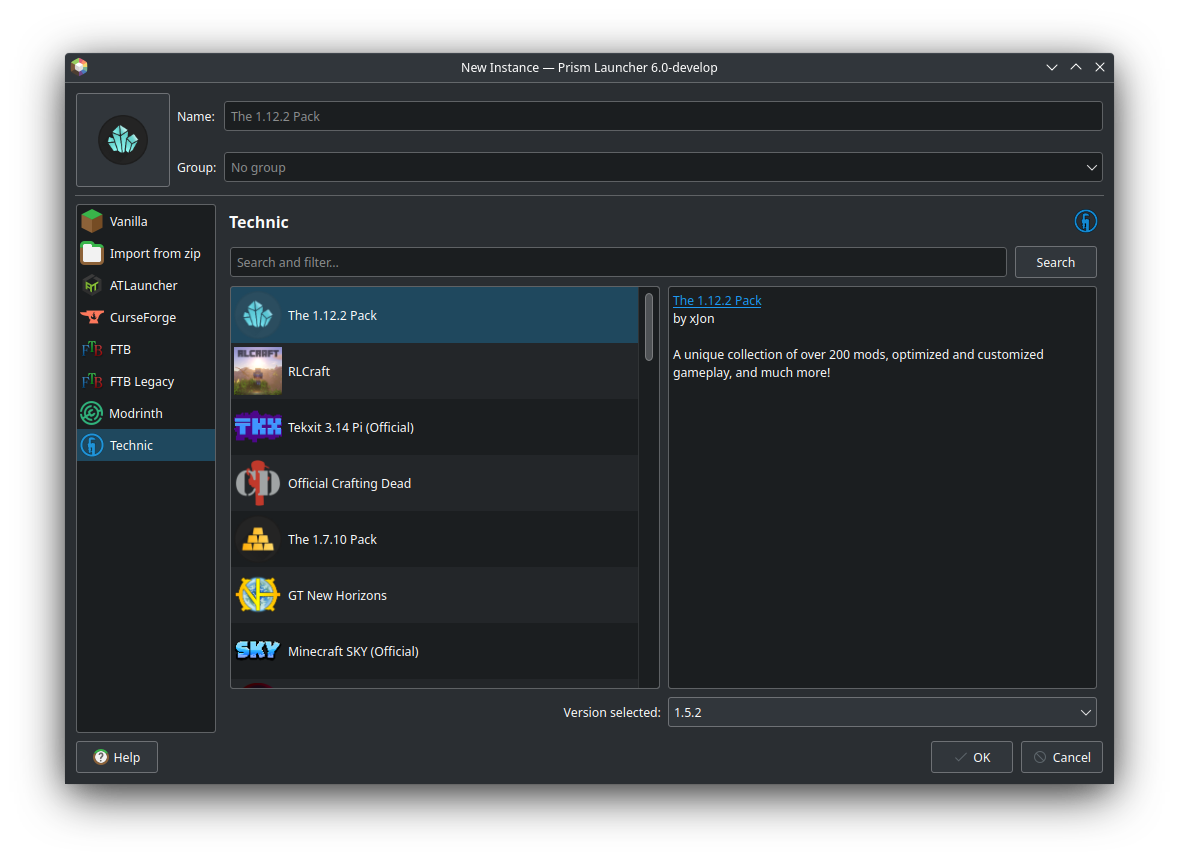Click the Vanilla grass block icon

tap(92, 221)
